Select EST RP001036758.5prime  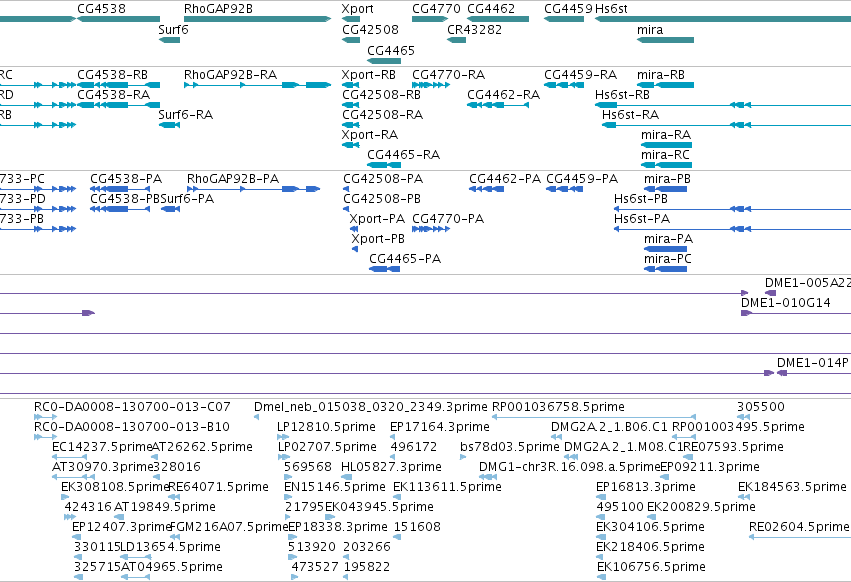558,407
